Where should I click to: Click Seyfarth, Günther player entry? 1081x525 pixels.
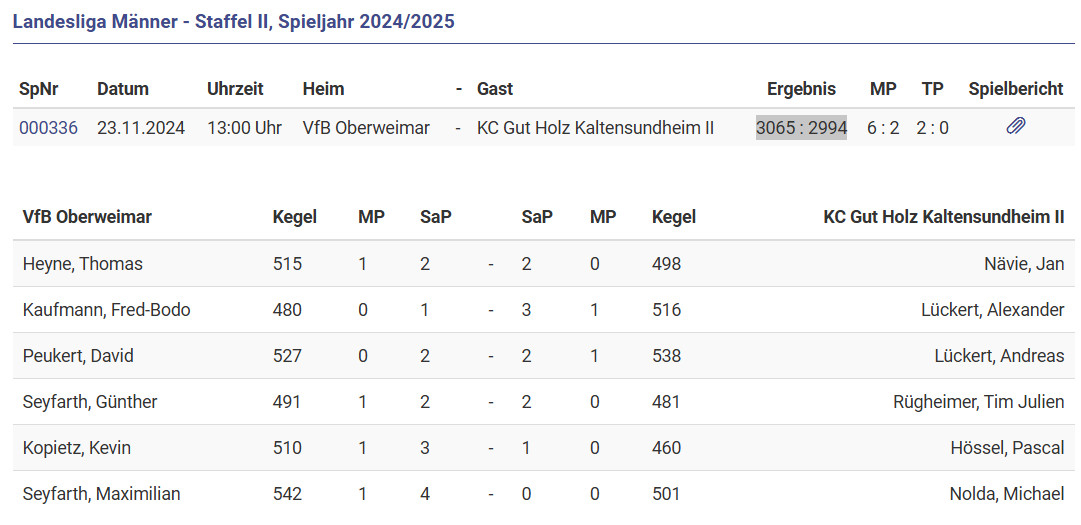pyautogui.click(x=90, y=402)
